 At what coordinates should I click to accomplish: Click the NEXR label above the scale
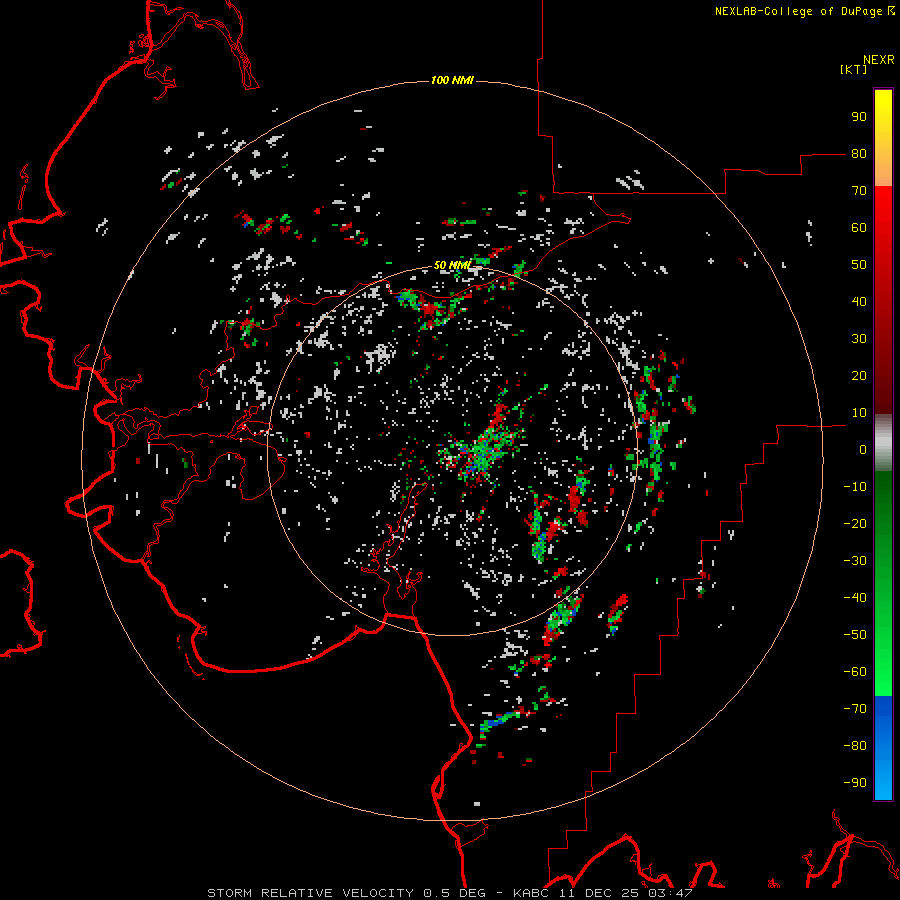(x=879, y=60)
